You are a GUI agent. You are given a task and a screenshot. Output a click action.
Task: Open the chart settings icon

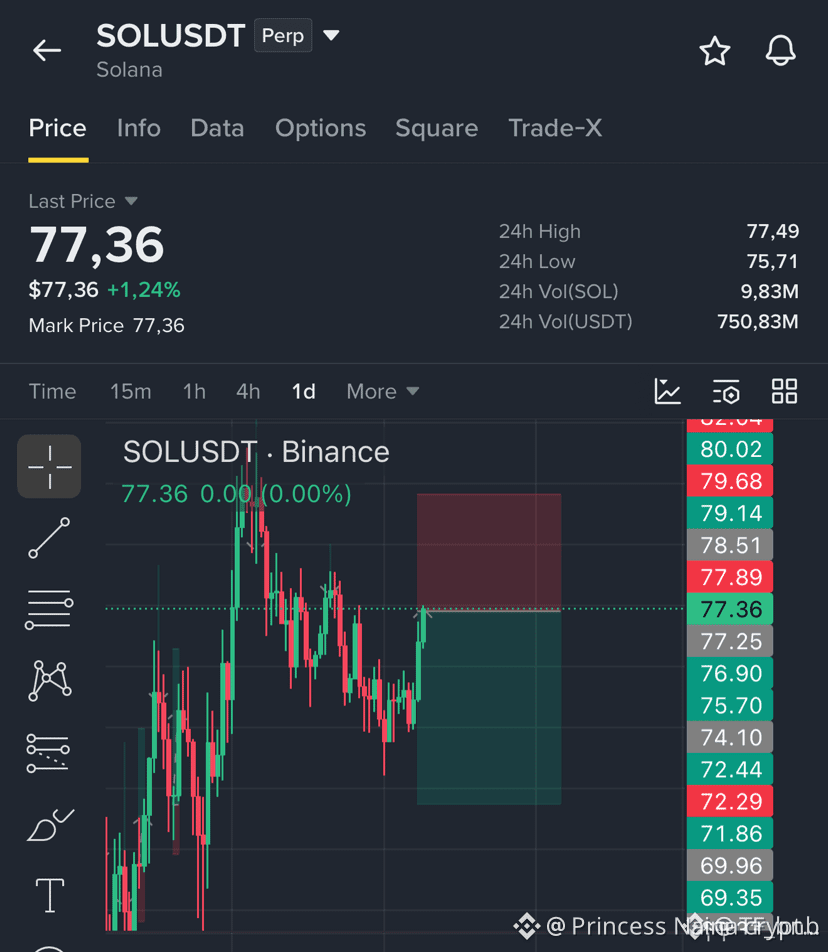pyautogui.click(x=726, y=391)
